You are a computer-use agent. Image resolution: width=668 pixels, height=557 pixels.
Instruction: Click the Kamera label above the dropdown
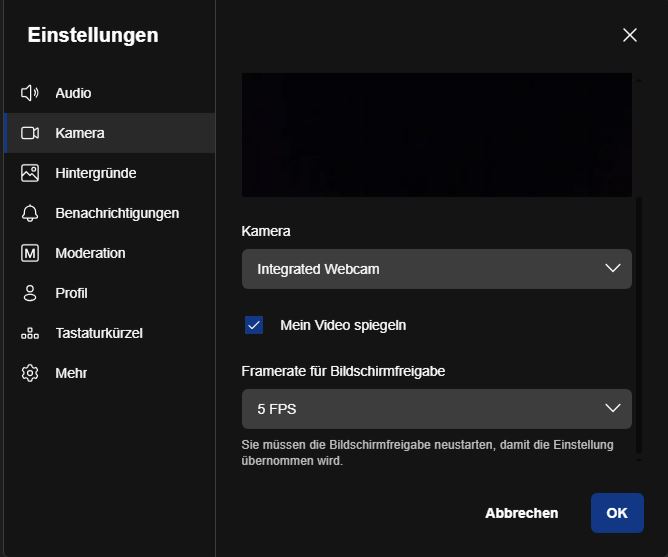[266, 231]
